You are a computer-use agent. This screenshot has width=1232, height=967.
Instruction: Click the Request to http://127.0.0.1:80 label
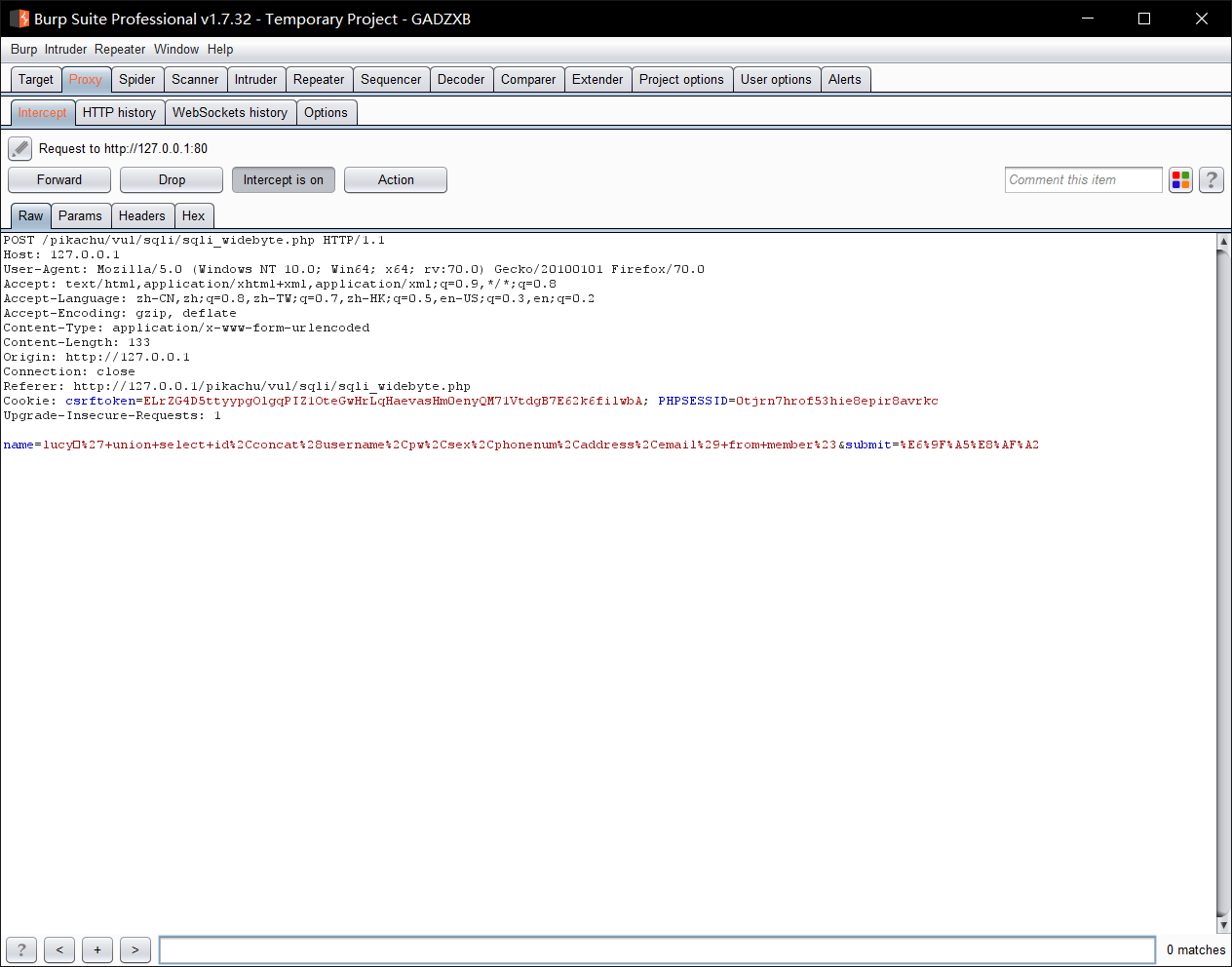(123, 148)
